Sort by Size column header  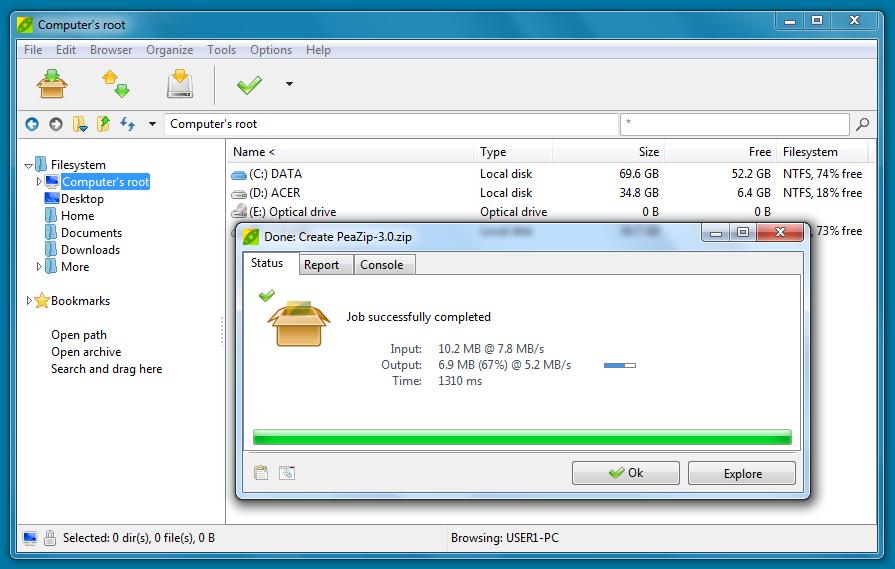[x=608, y=152]
